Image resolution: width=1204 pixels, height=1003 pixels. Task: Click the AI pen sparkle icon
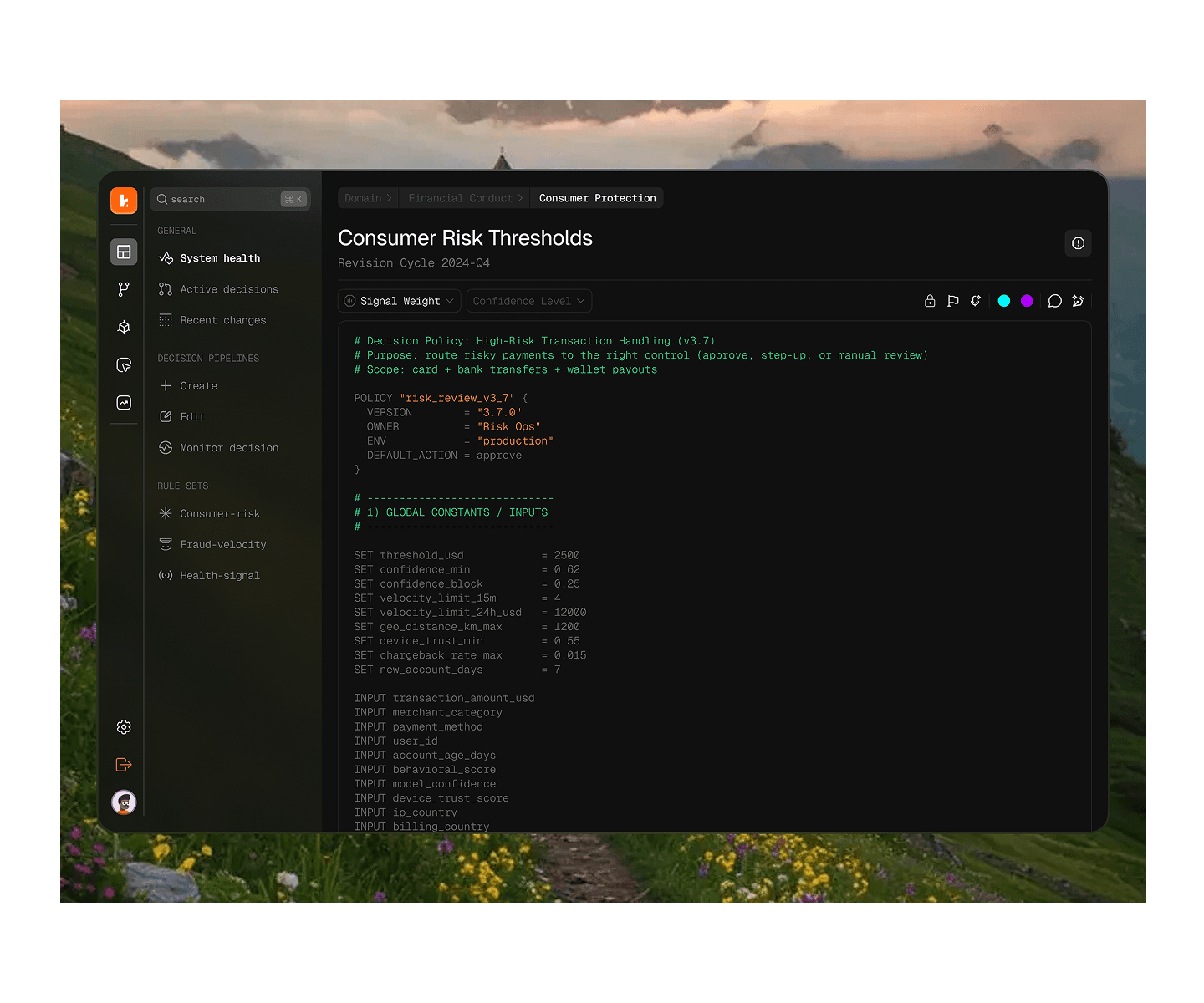tap(1078, 301)
